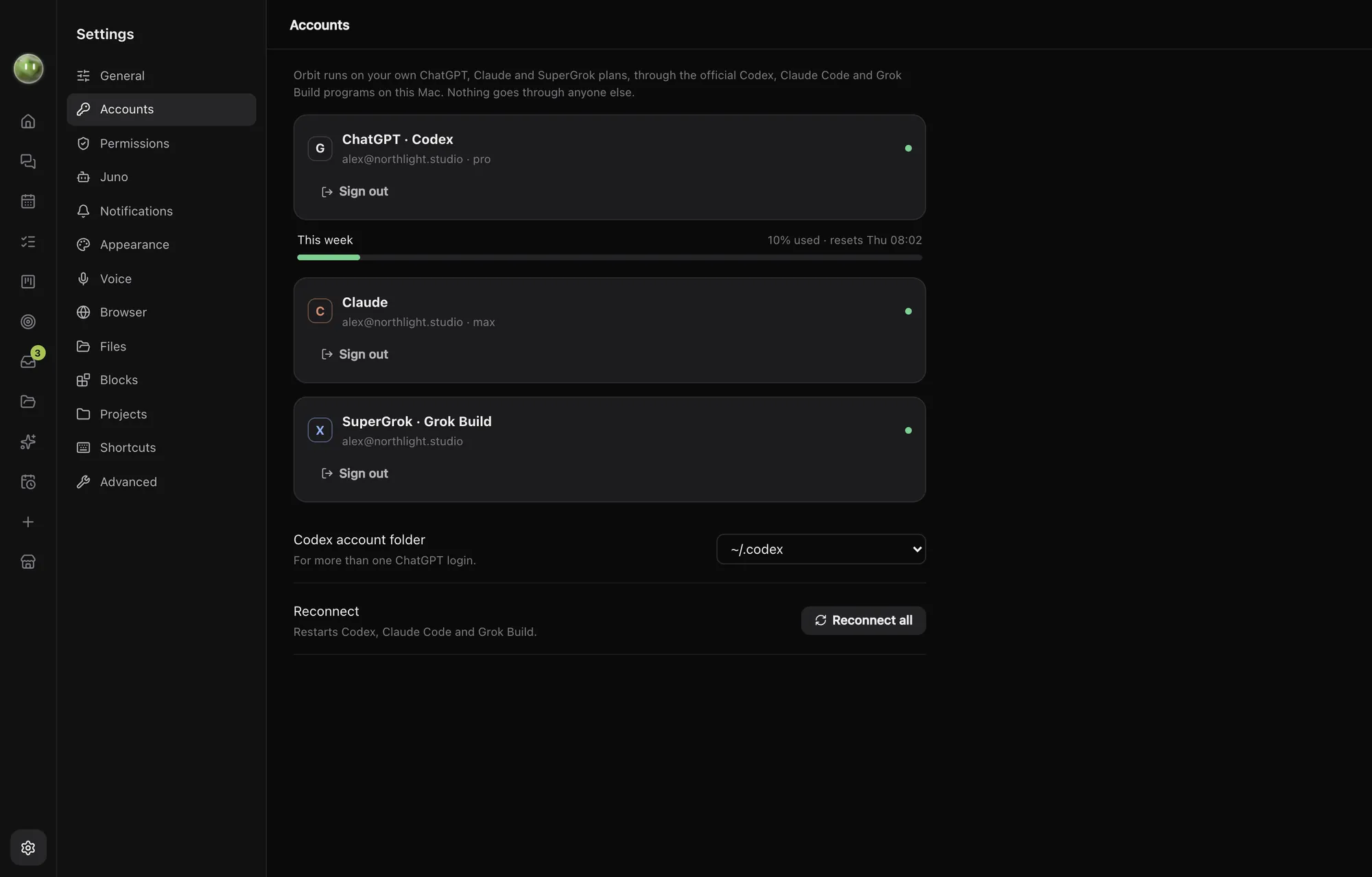Click the Claude C logo icon
Viewport: 1372px width, 877px height.
[320, 312]
